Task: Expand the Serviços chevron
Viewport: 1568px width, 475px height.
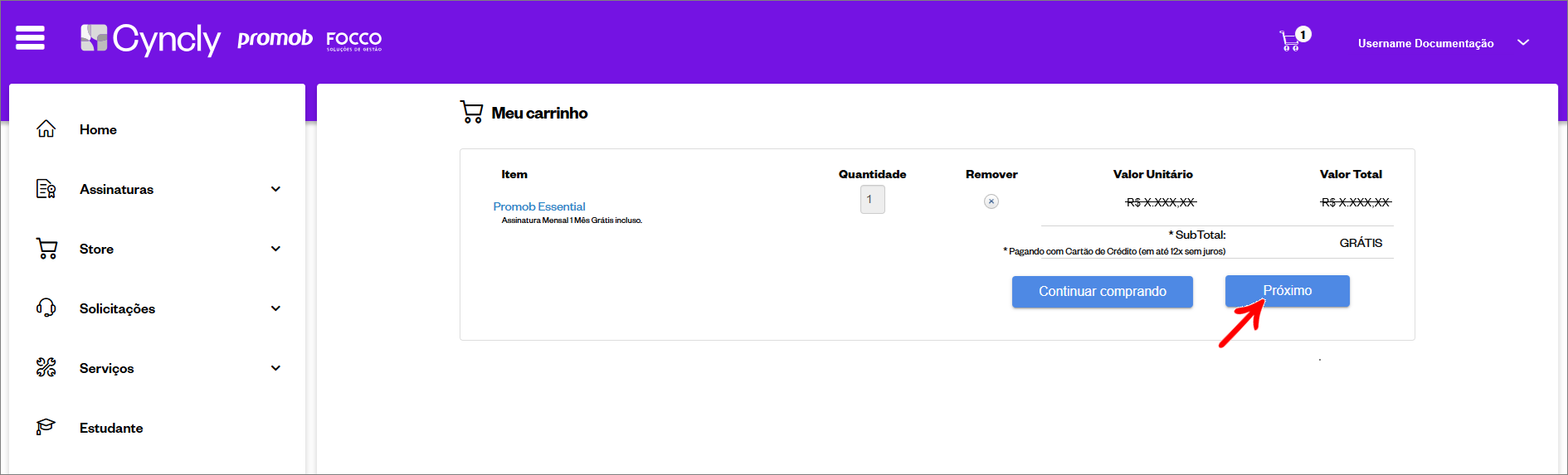Action: point(275,368)
